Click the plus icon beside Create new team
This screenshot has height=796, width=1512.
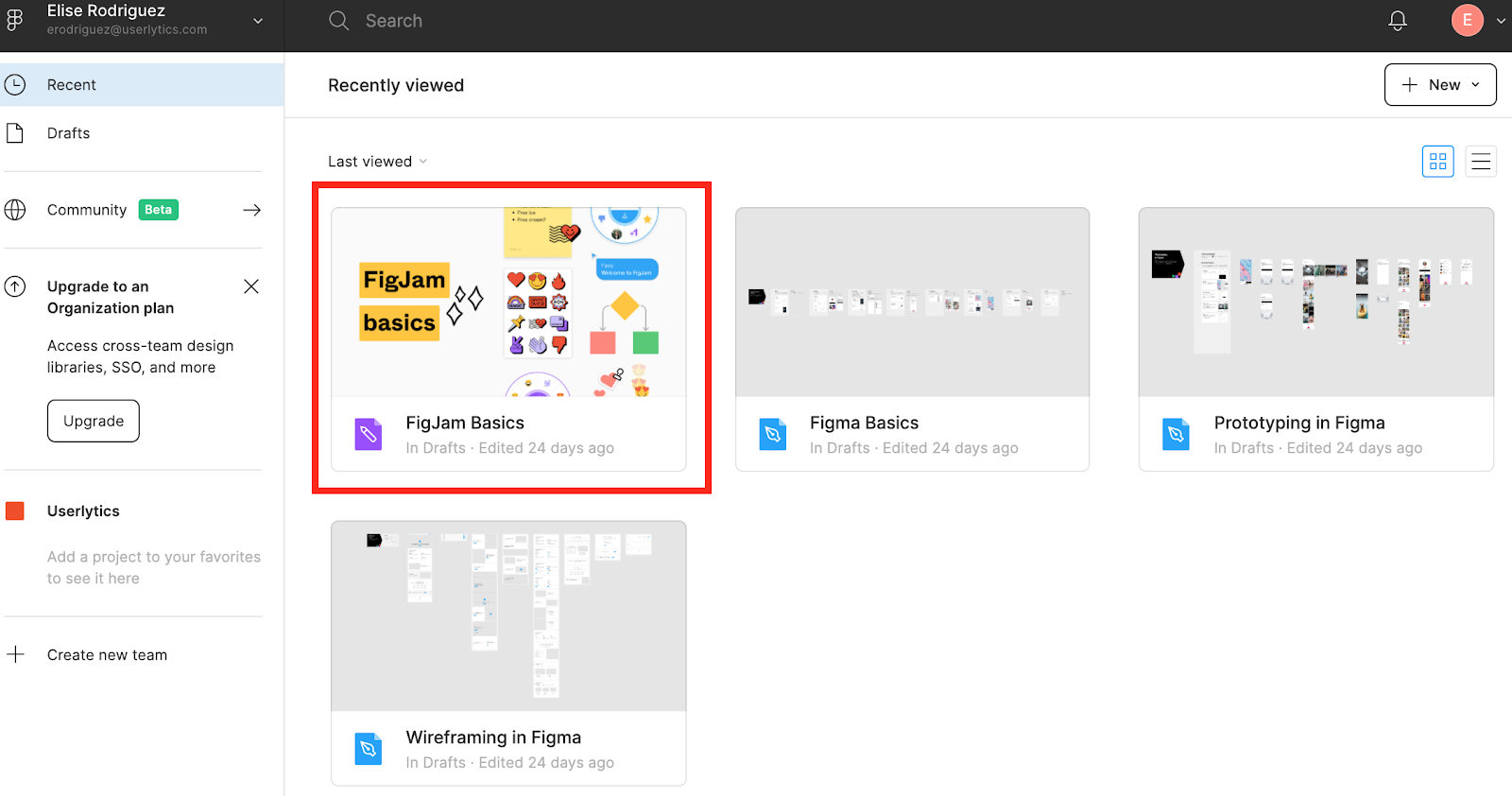[16, 654]
